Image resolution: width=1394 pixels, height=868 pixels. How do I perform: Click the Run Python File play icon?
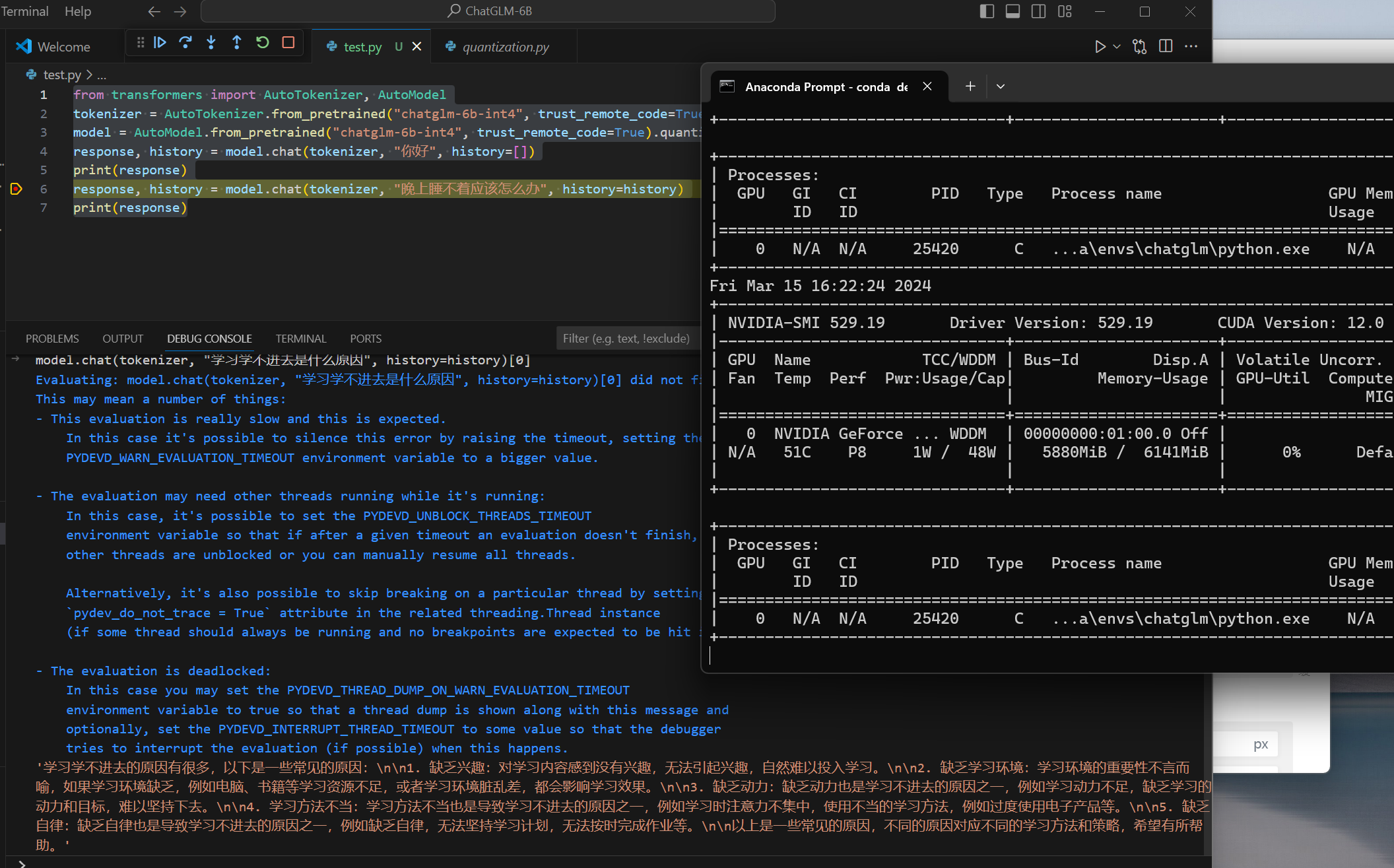click(x=1100, y=47)
